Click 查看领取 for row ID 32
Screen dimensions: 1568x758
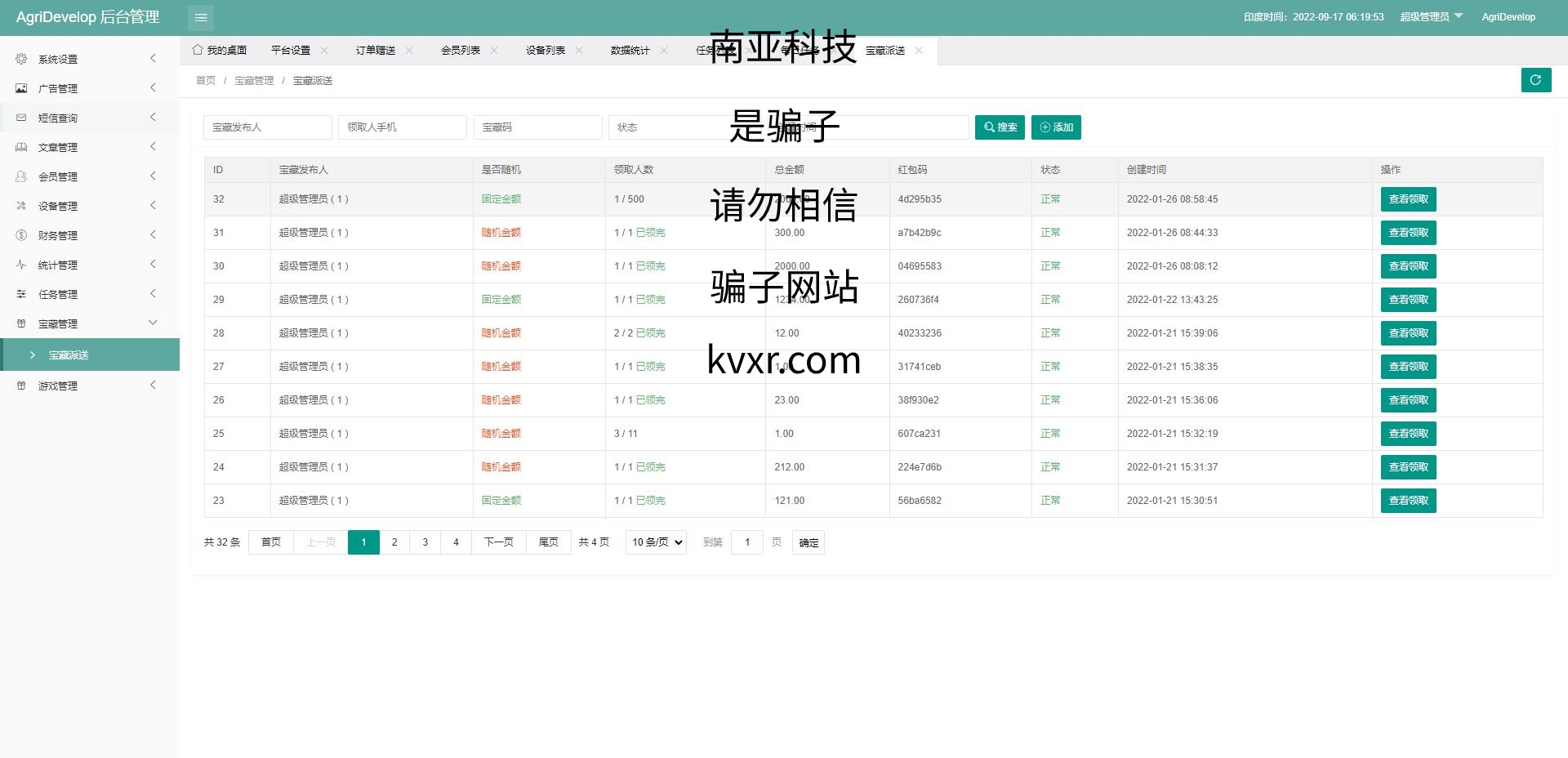click(1408, 199)
